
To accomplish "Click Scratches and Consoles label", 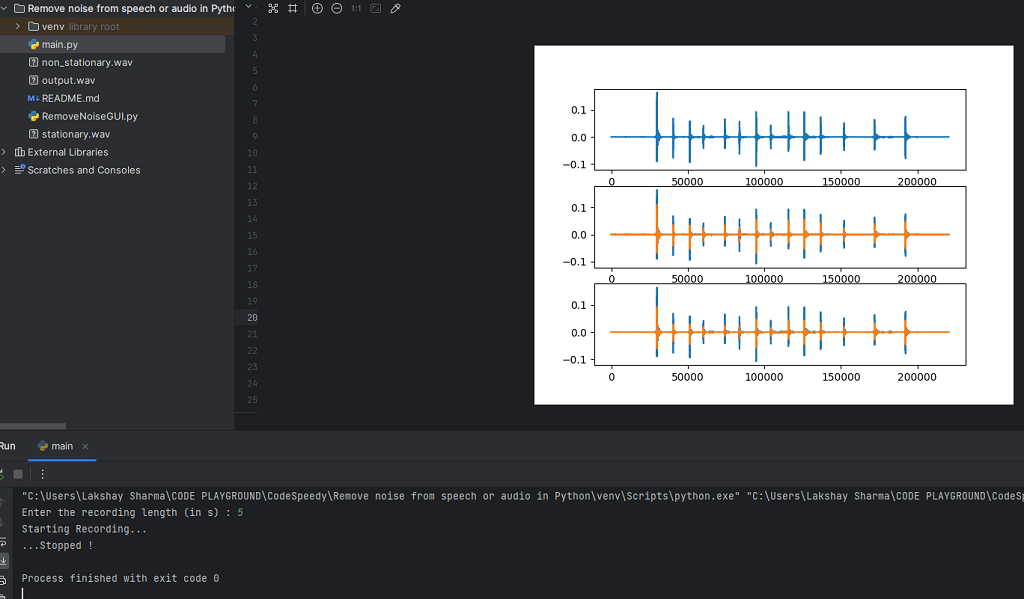I will point(84,170).
